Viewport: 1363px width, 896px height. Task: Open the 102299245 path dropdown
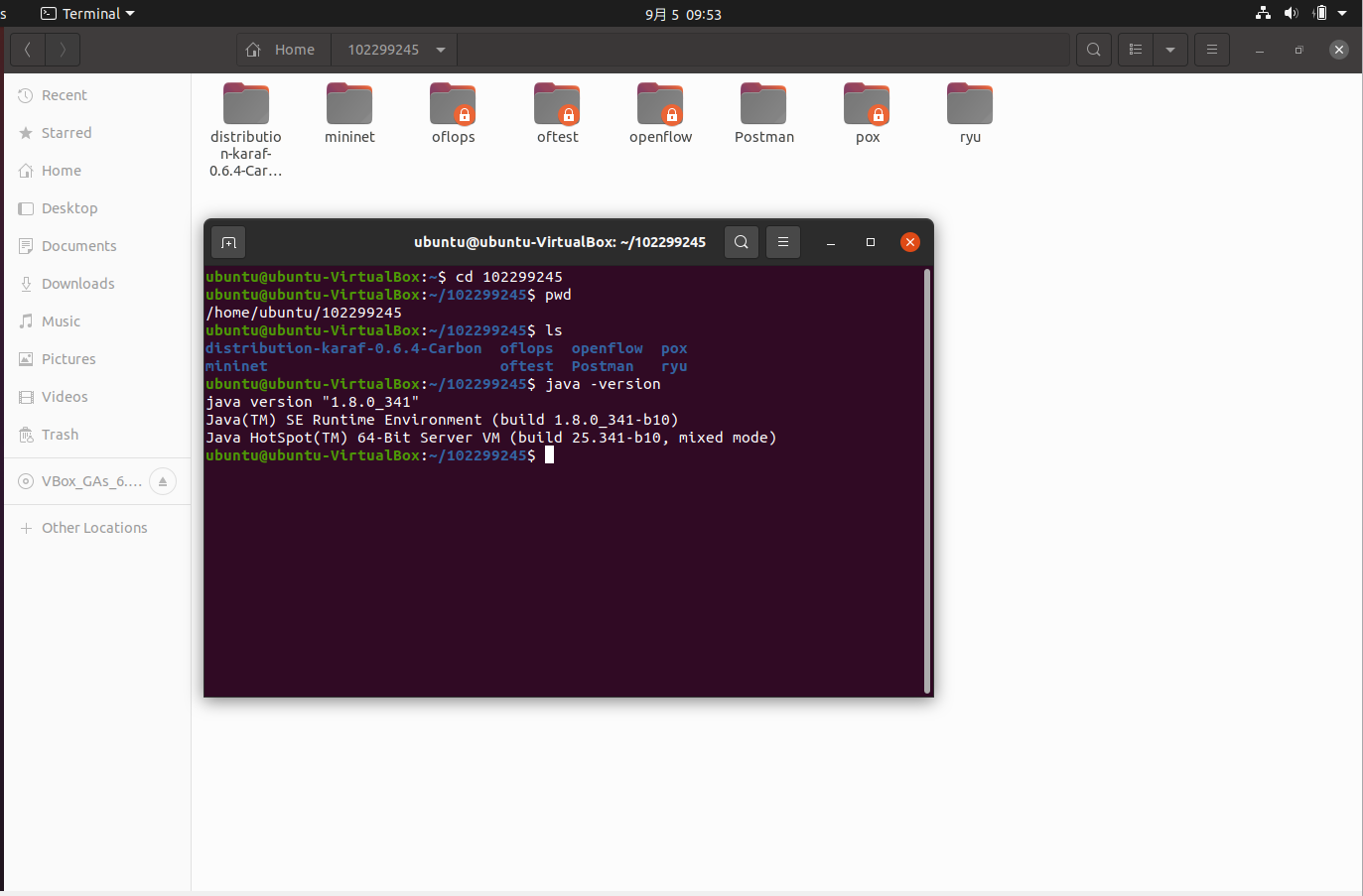tap(441, 50)
